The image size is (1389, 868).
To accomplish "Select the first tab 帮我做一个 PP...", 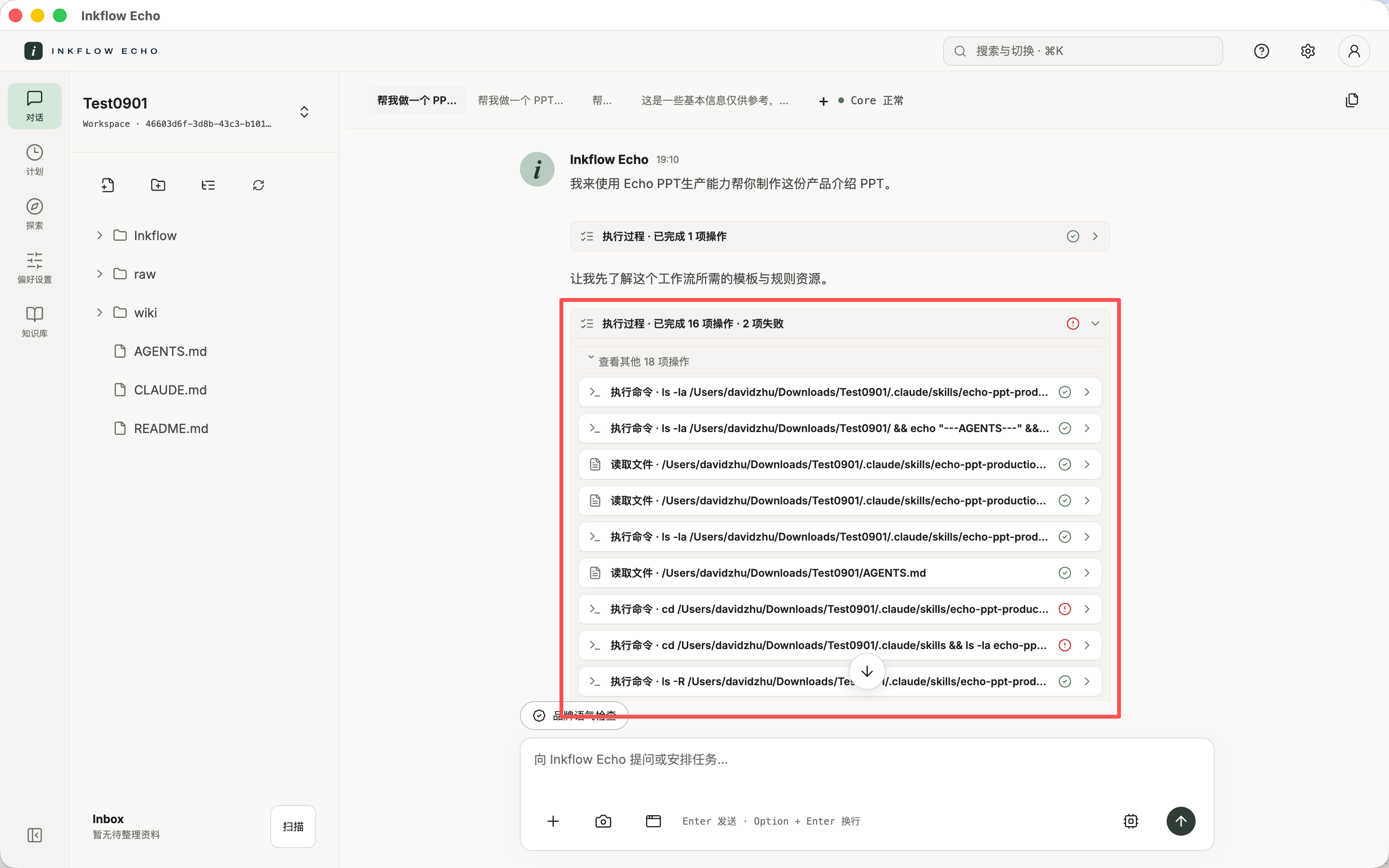I will (x=417, y=100).
